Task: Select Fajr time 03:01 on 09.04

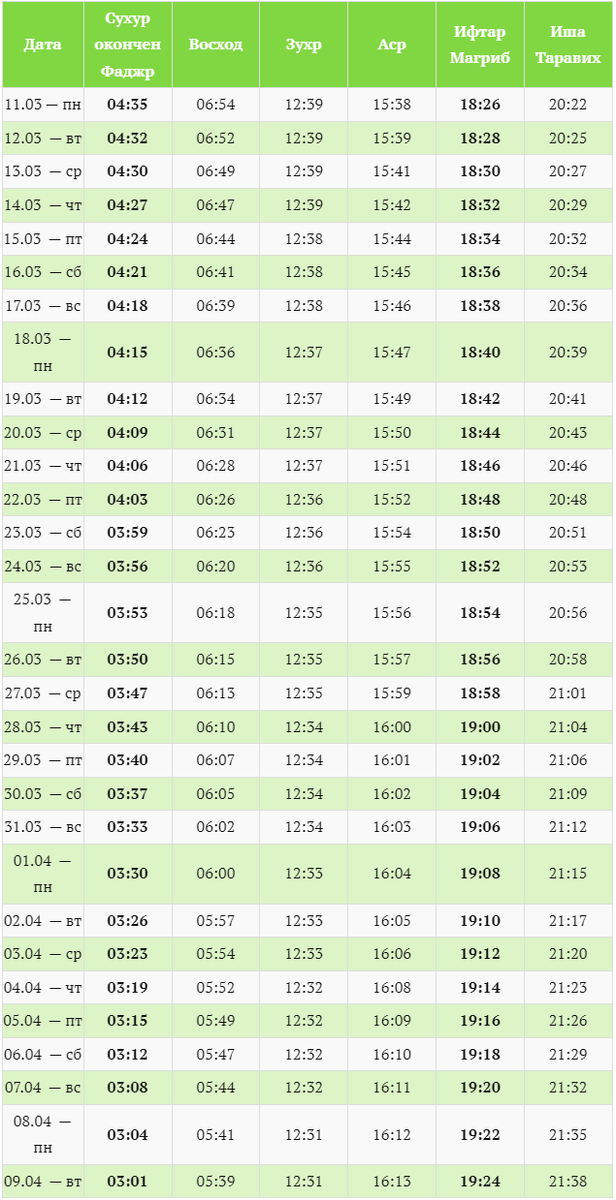Action: click(x=128, y=1181)
